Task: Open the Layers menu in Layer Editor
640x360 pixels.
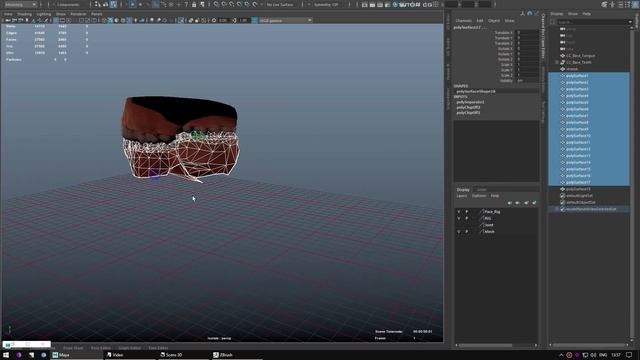Action: 461,196
